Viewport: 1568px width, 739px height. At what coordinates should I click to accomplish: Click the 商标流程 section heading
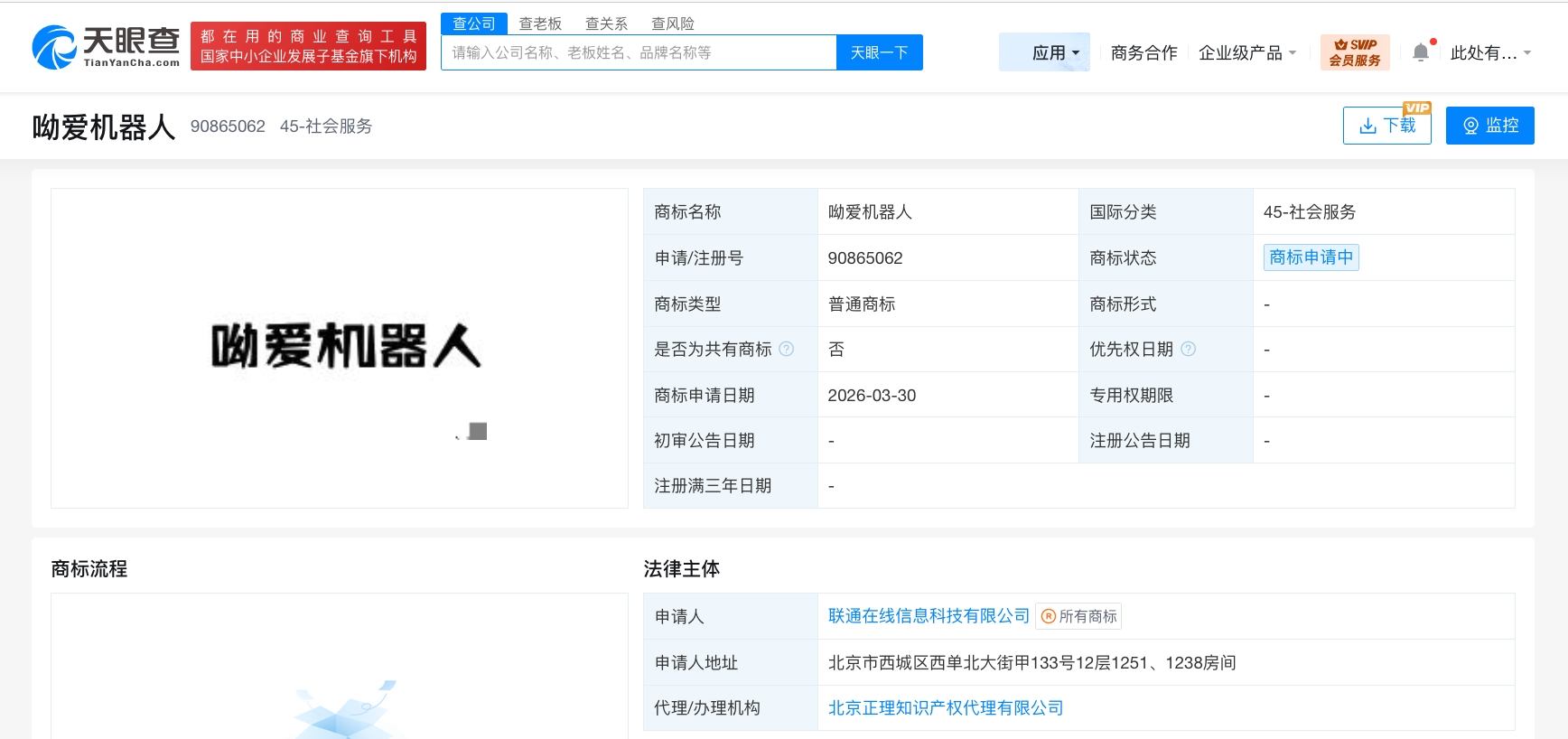89,568
